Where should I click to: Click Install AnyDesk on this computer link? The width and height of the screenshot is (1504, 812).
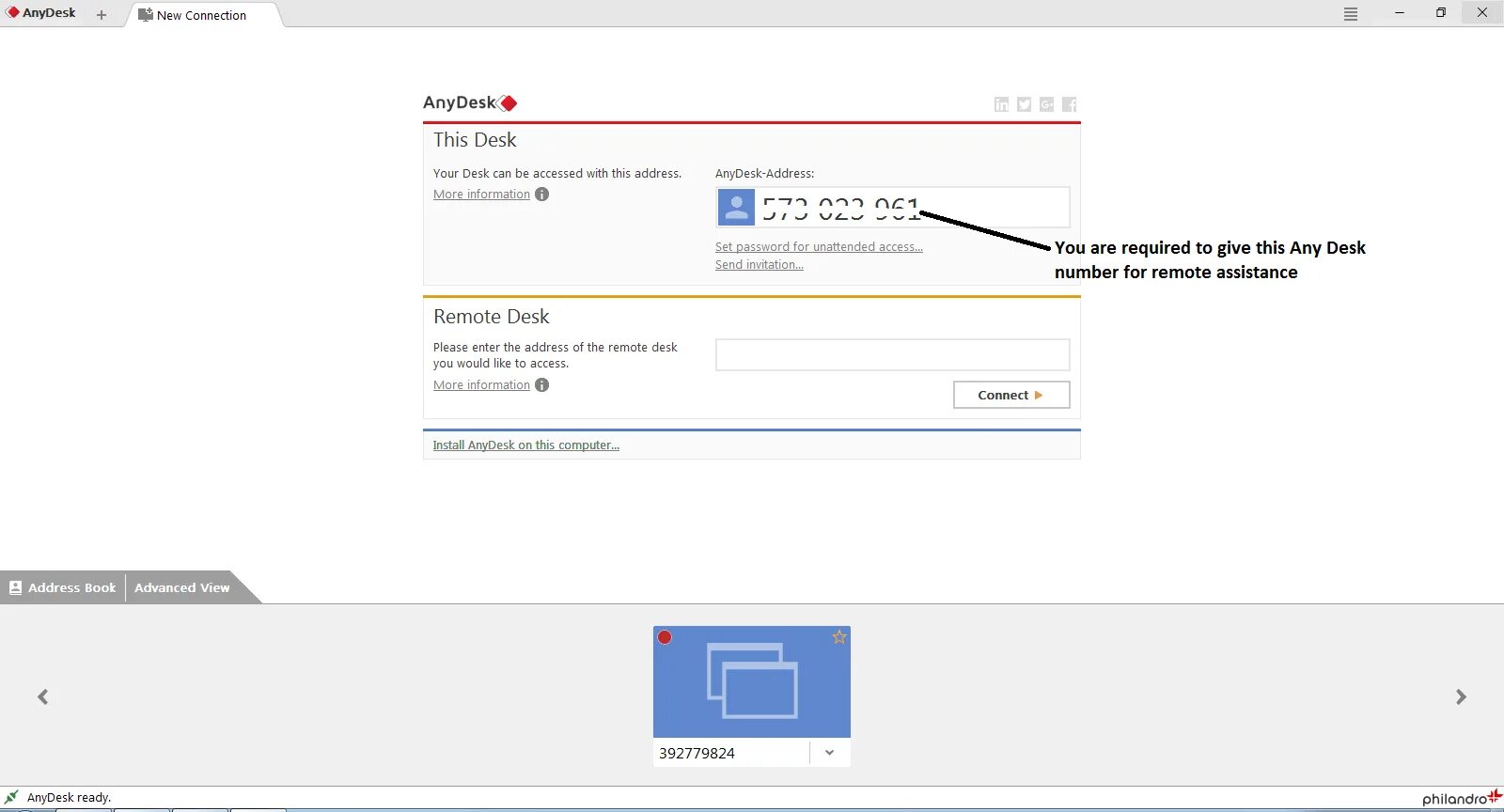[x=525, y=445]
